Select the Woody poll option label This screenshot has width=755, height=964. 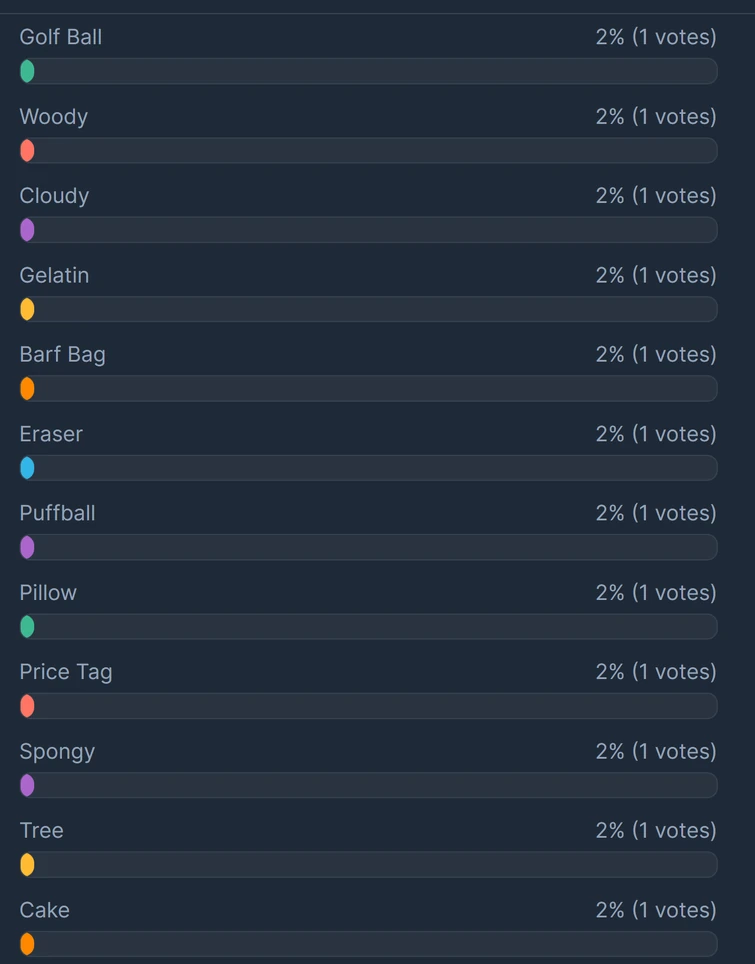(x=54, y=117)
